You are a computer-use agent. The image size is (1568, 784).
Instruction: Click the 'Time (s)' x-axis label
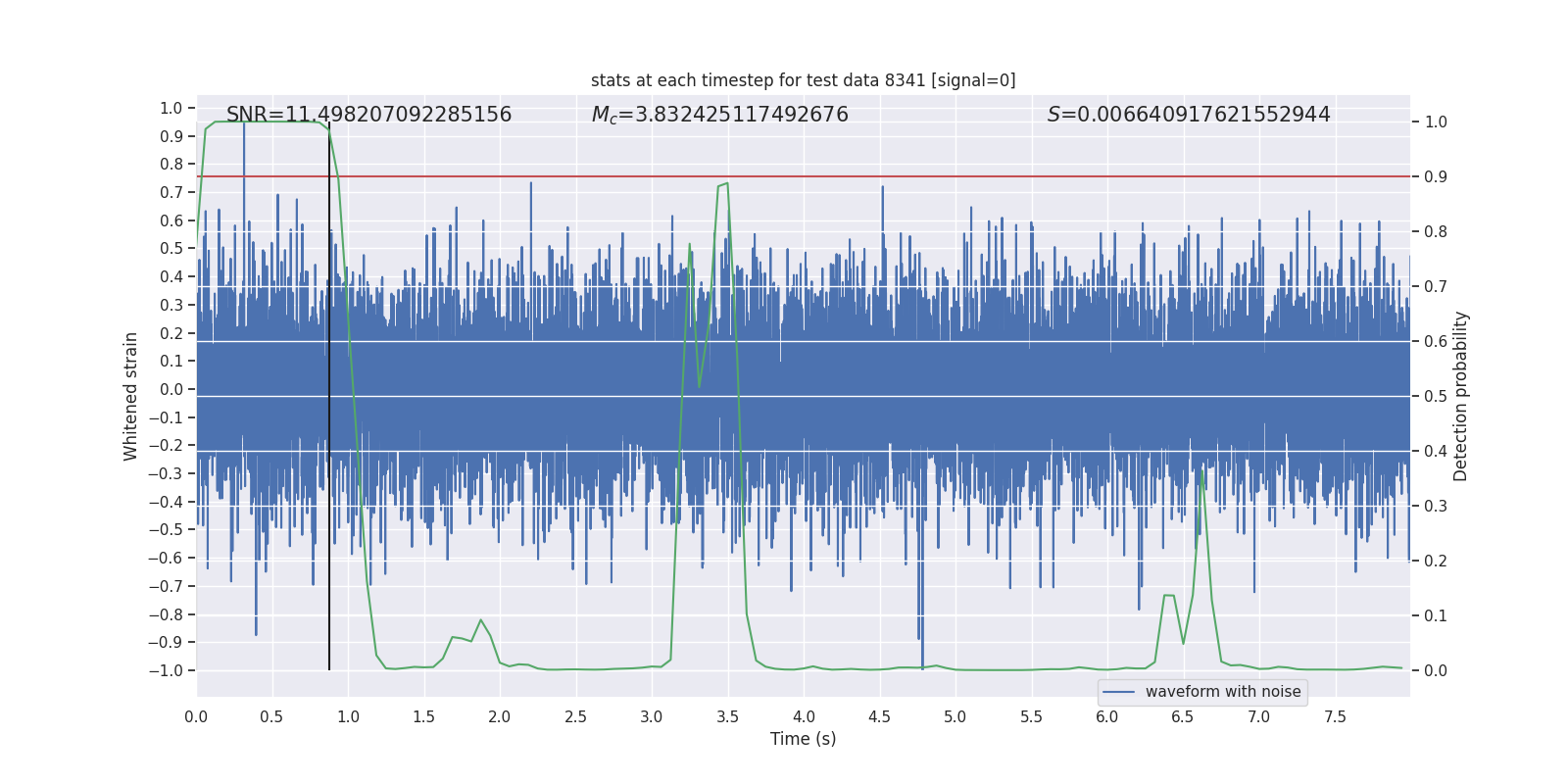coord(804,739)
